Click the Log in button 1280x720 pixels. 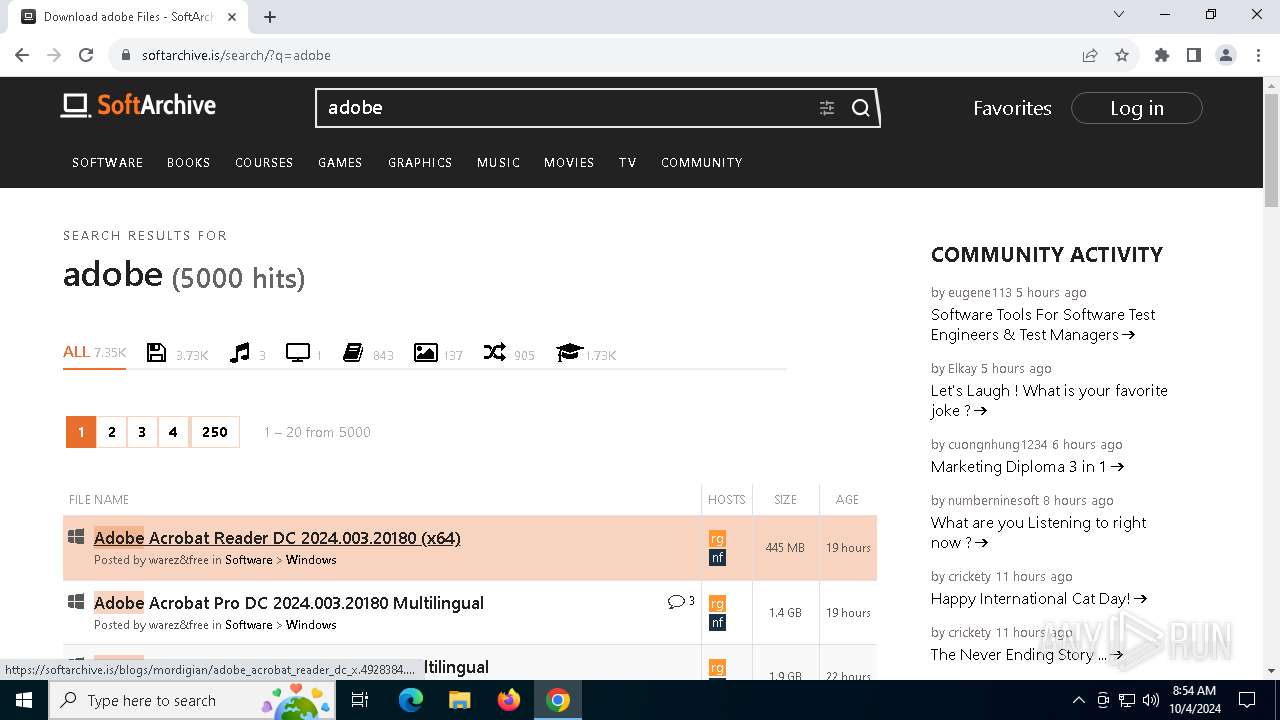point(1137,108)
